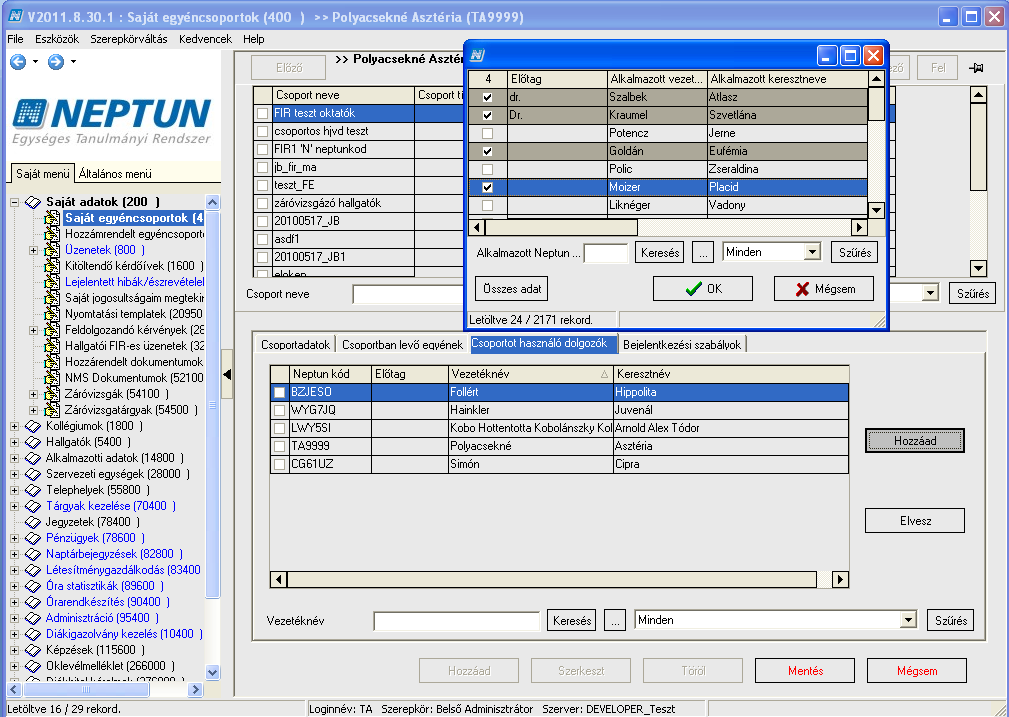Click the forward navigation arrow icon

56,62
